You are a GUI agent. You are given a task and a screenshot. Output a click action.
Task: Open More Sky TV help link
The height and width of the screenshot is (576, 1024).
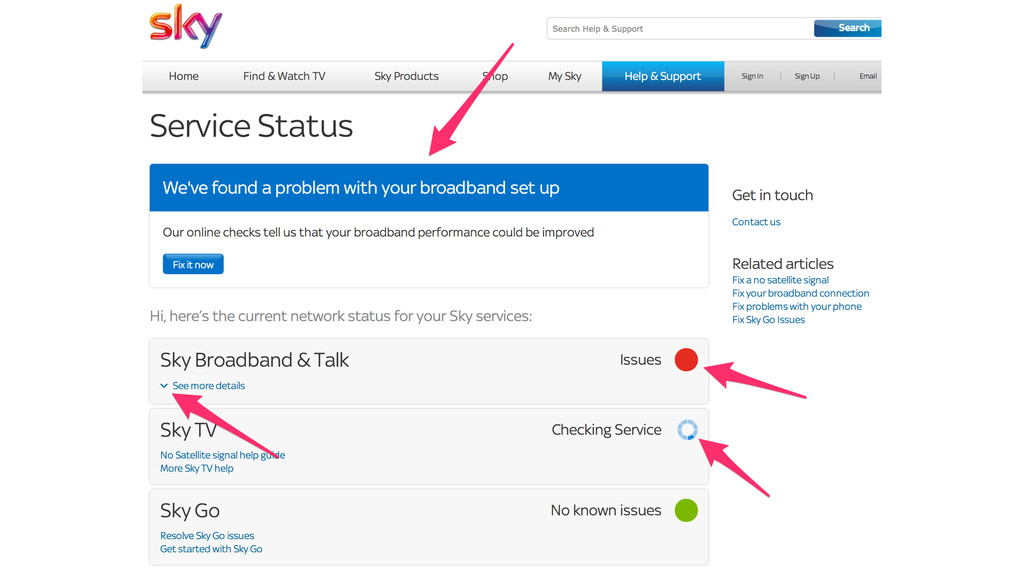point(197,468)
